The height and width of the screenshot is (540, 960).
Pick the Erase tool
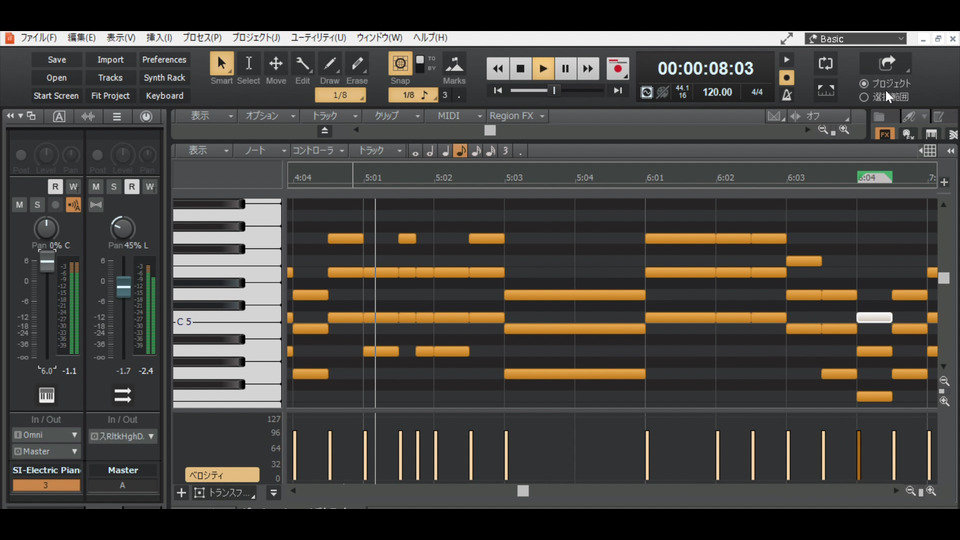357,64
